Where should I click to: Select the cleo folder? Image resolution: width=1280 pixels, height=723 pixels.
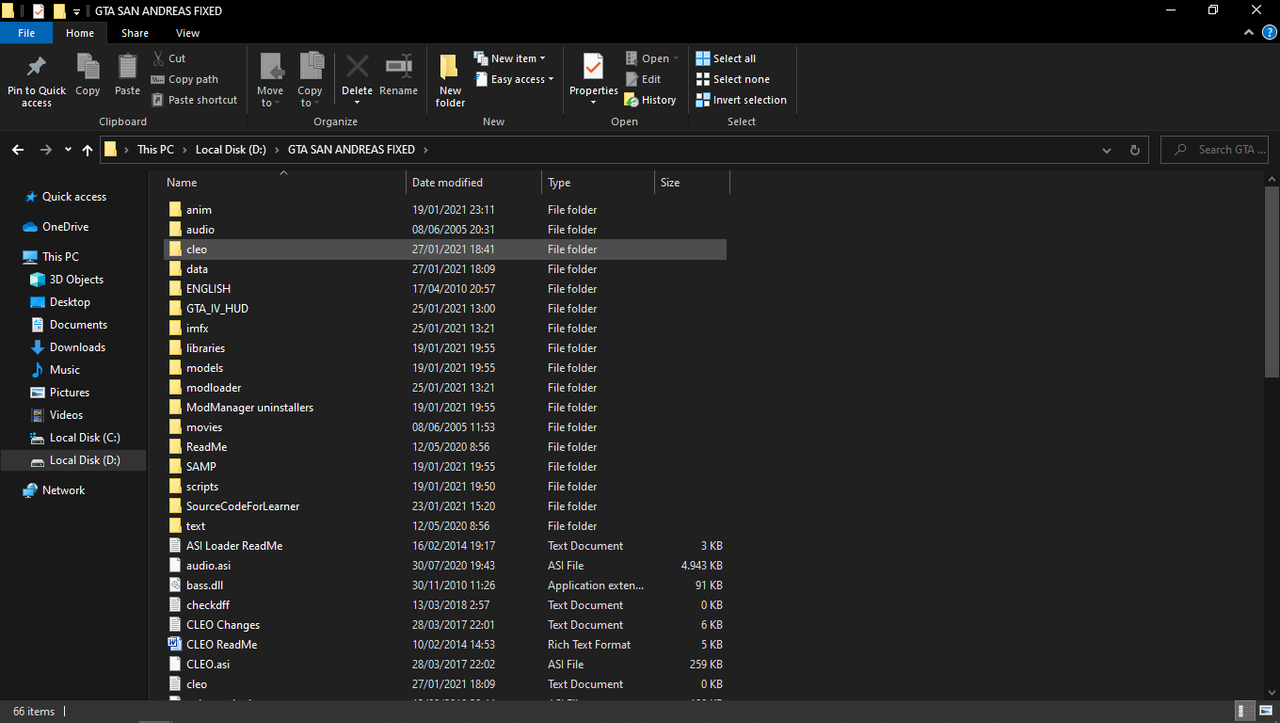(445, 249)
